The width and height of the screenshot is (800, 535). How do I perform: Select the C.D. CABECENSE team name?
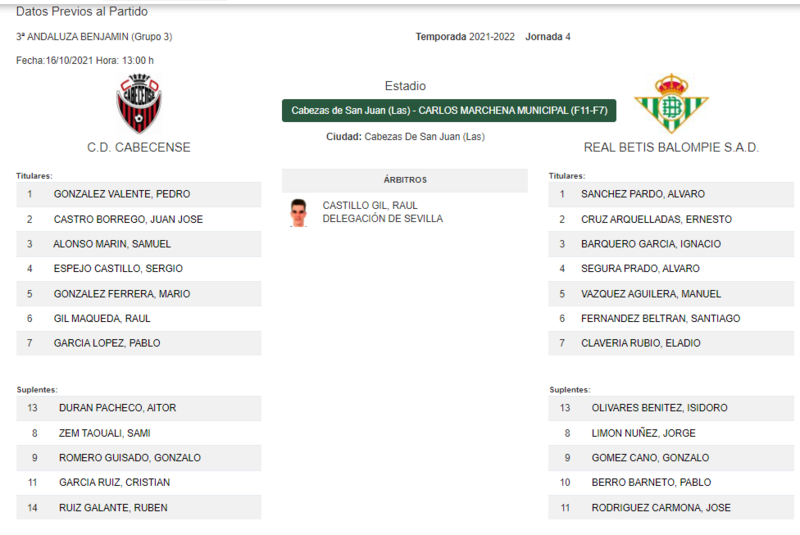coord(139,147)
